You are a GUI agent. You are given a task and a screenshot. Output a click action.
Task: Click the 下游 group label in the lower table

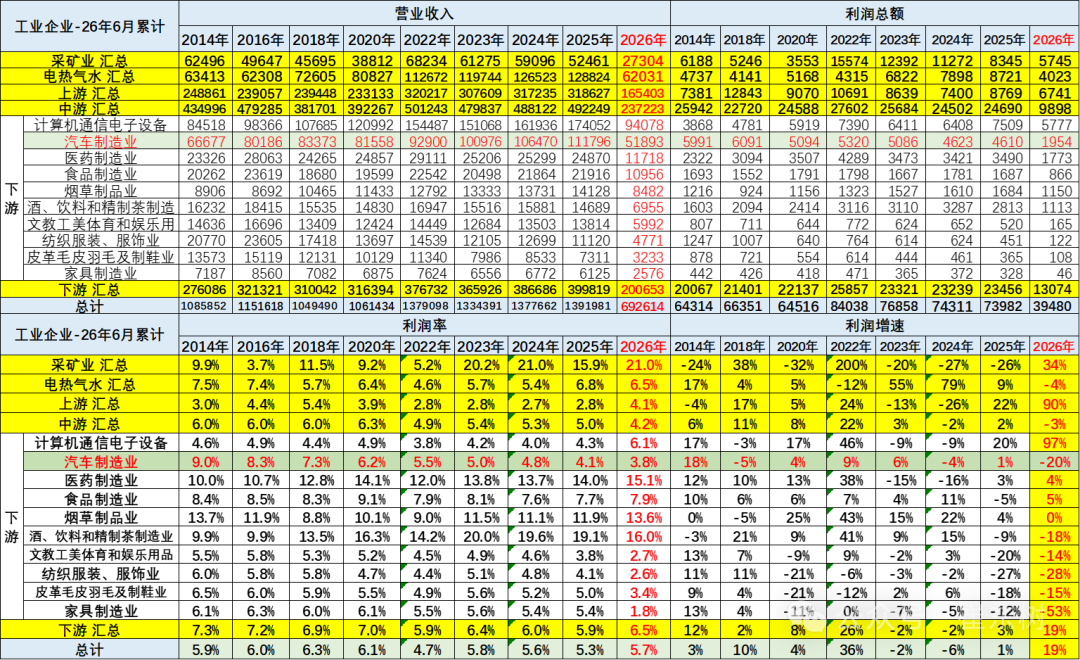click(12, 527)
